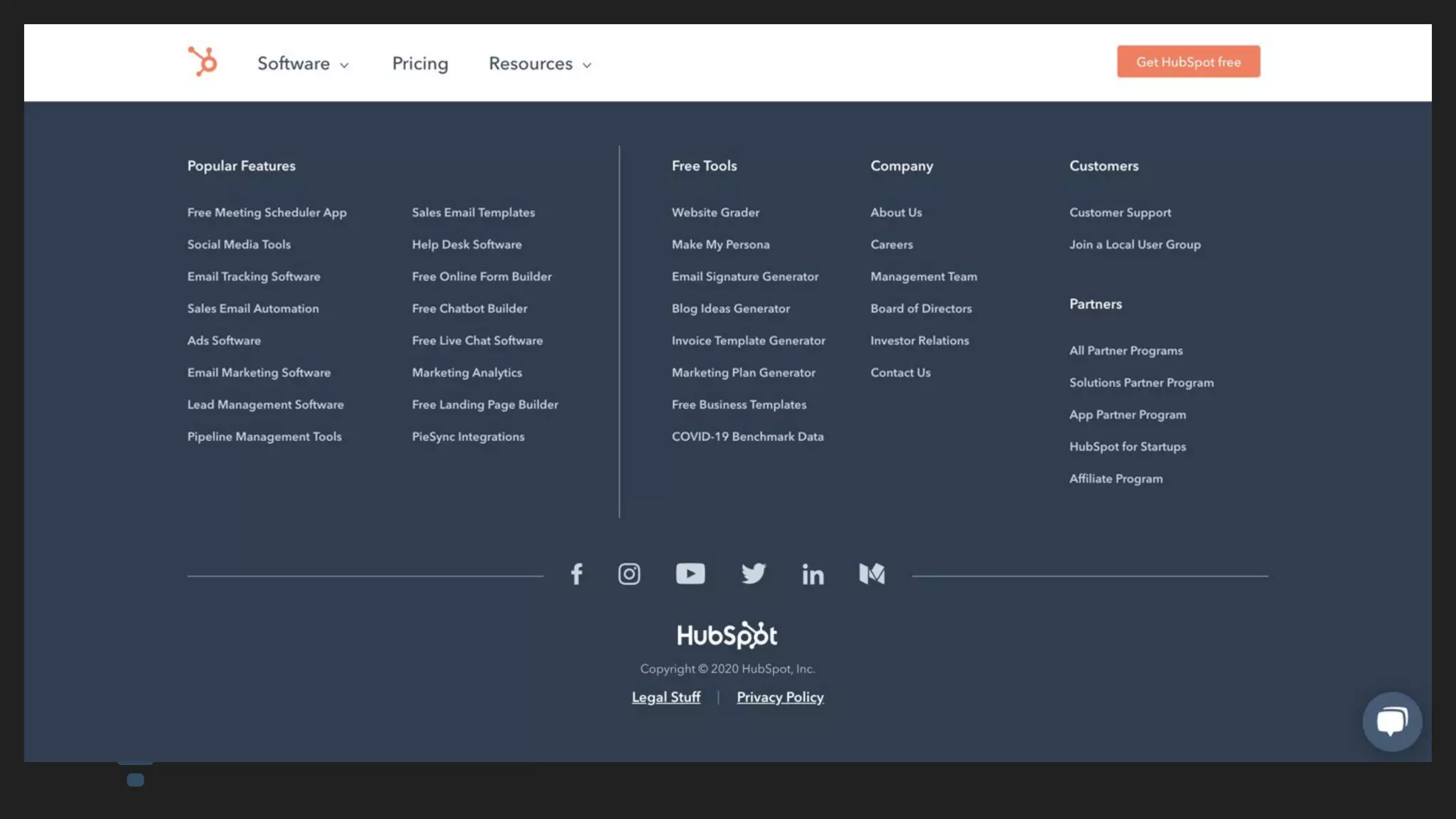Open the Privacy Policy link

pos(780,697)
